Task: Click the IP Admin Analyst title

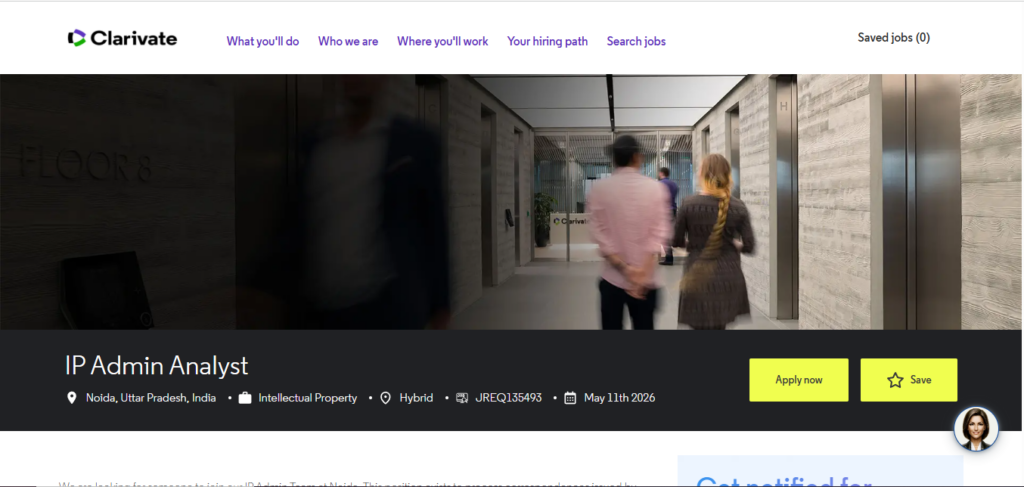Action: pos(157,366)
